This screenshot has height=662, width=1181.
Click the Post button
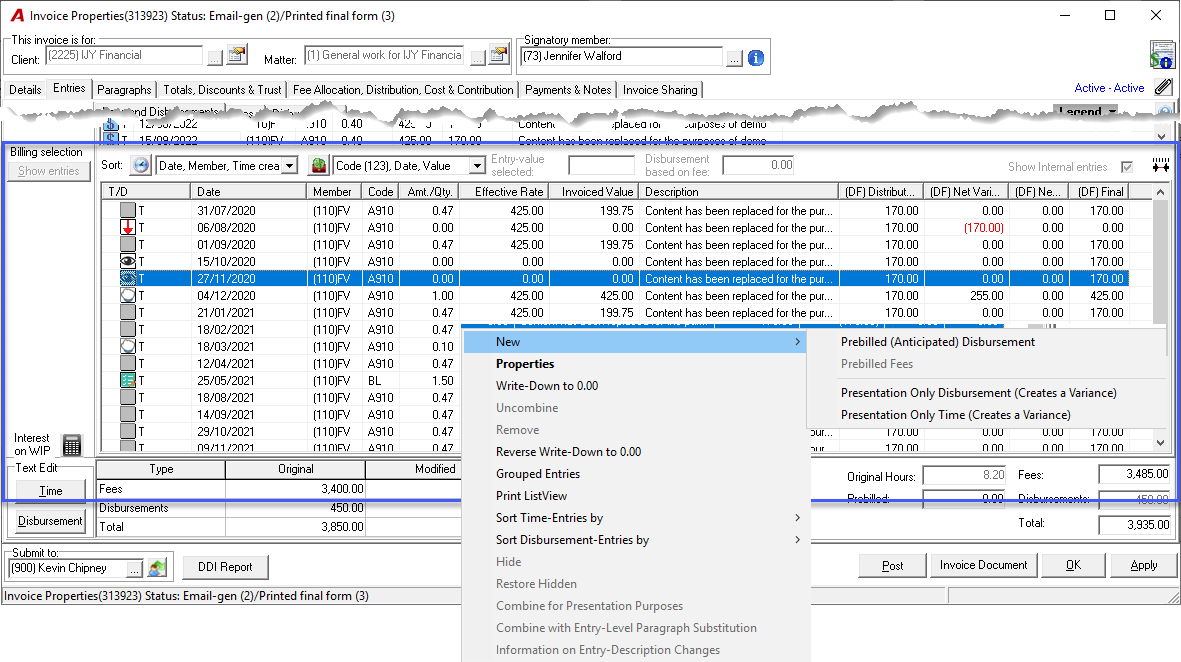click(893, 566)
